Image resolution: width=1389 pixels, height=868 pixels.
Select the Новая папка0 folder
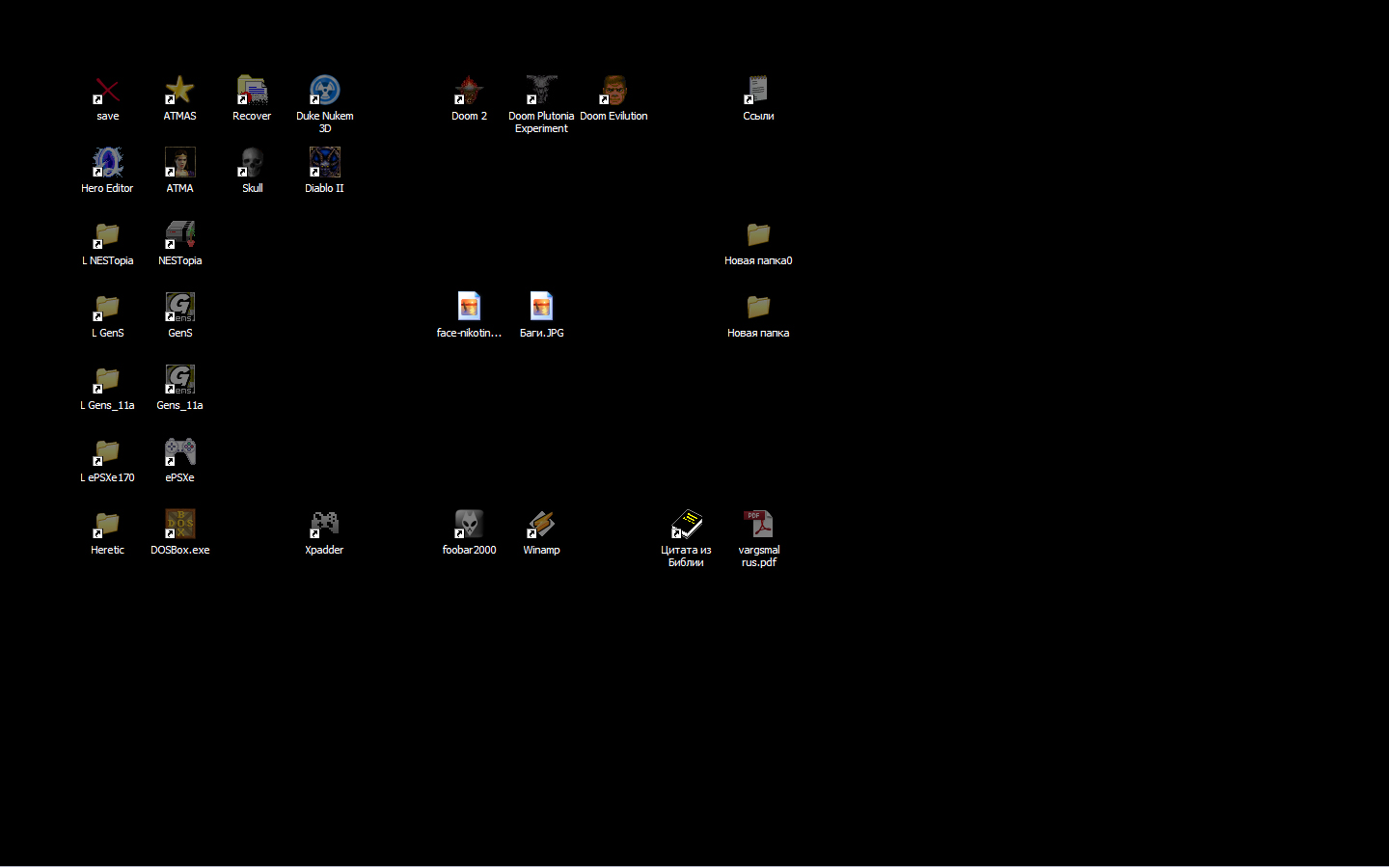[x=758, y=236]
